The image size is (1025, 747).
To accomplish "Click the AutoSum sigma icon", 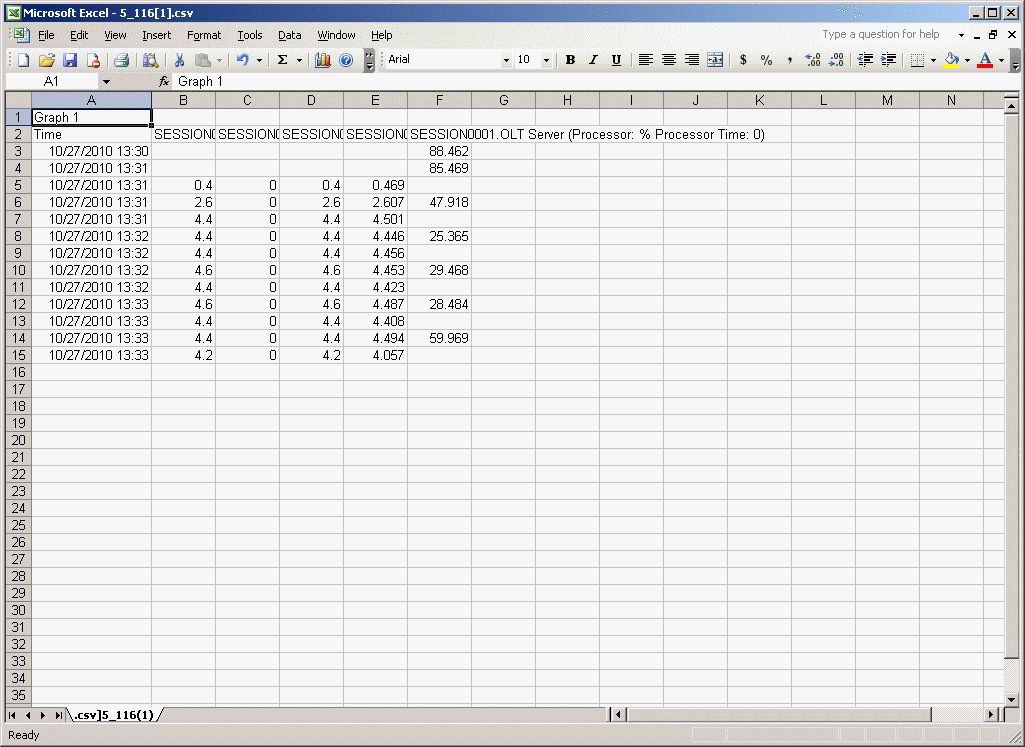I will click(282, 60).
